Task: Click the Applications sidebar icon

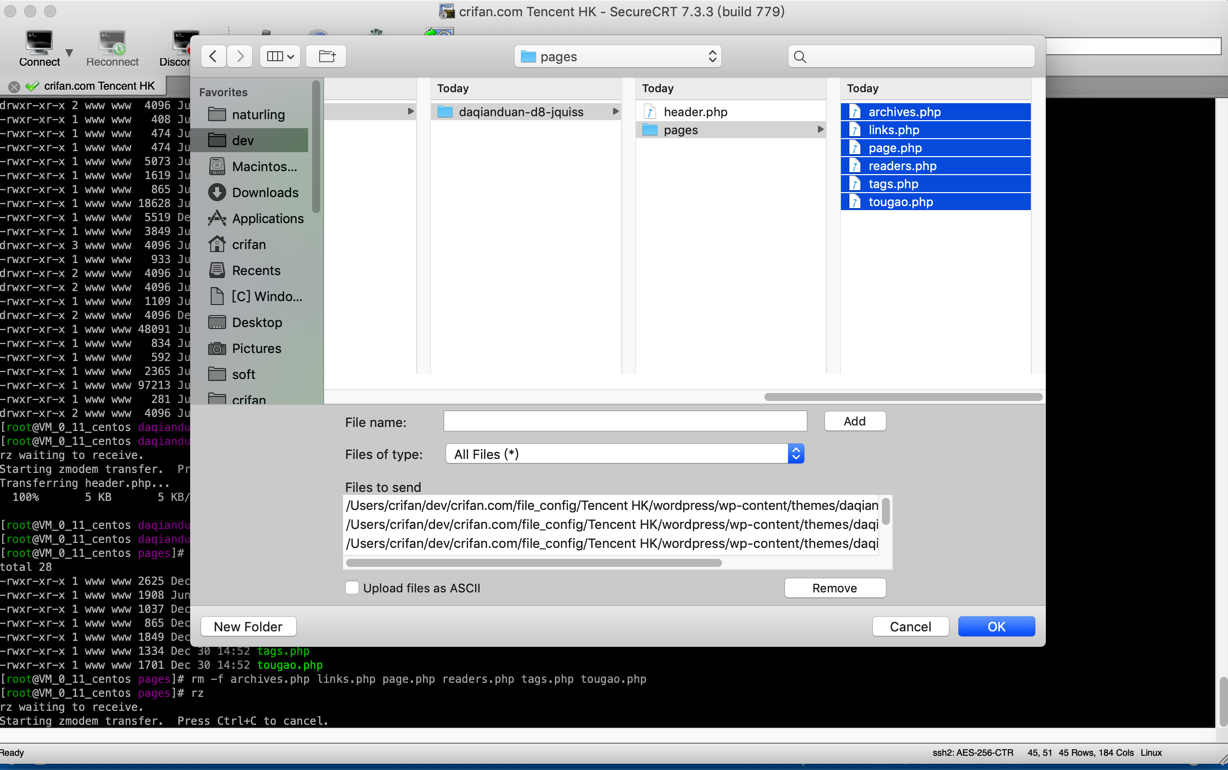Action: click(216, 218)
